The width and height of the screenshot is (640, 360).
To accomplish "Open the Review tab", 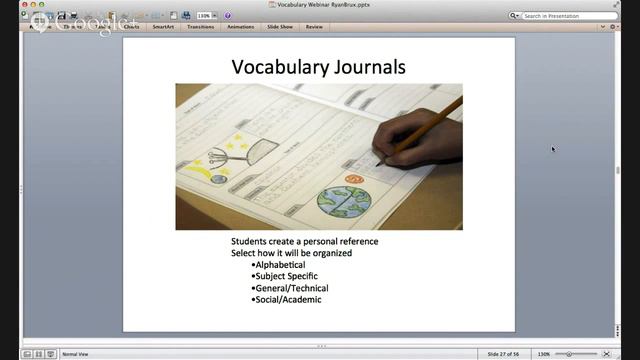I will 314,27.
